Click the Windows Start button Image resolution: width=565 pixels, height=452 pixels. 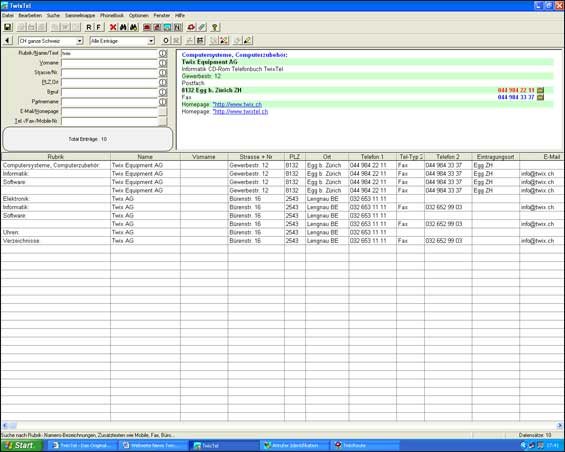click(22, 446)
